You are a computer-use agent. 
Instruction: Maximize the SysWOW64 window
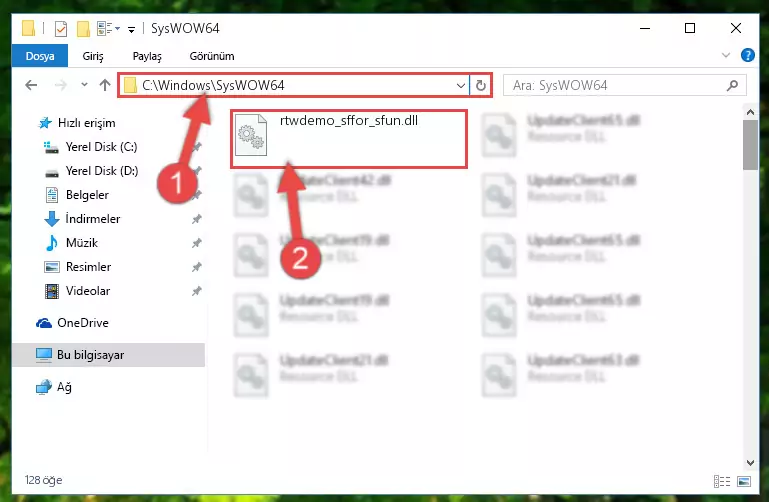click(690, 28)
